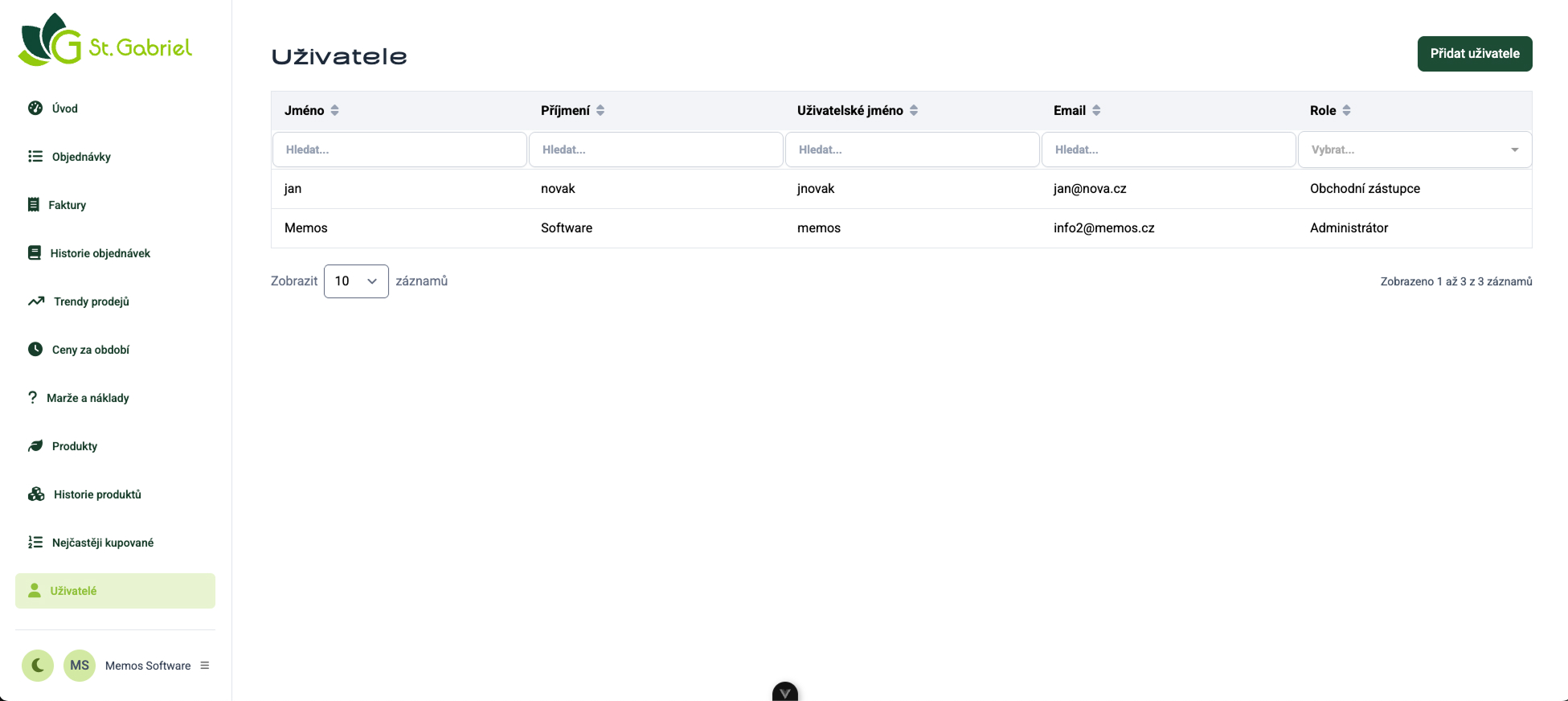Expand user menu next to Memos Software
Screen dimensions: 1568x701
205,666
